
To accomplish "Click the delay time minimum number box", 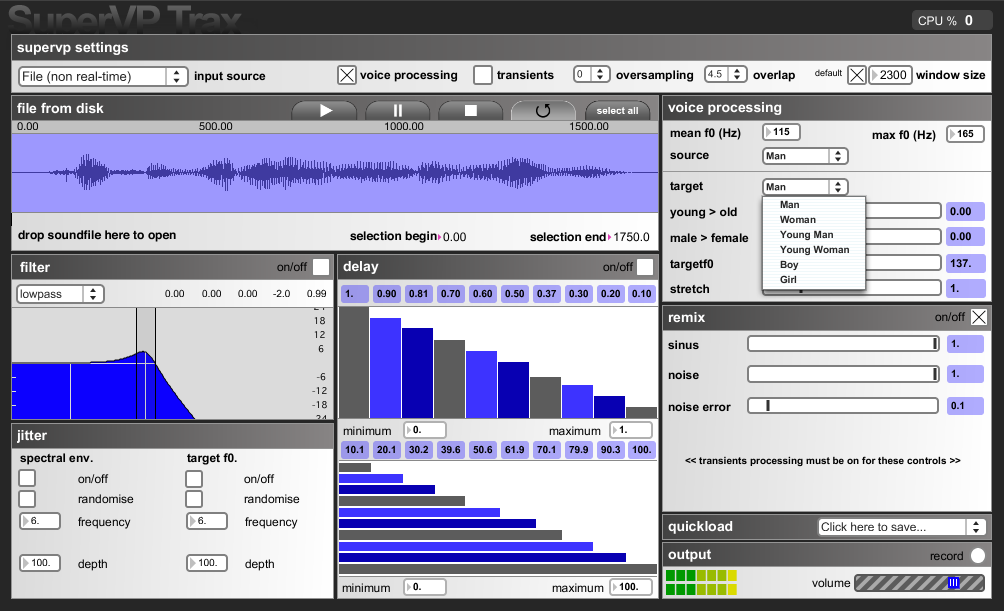I will [x=425, y=587].
